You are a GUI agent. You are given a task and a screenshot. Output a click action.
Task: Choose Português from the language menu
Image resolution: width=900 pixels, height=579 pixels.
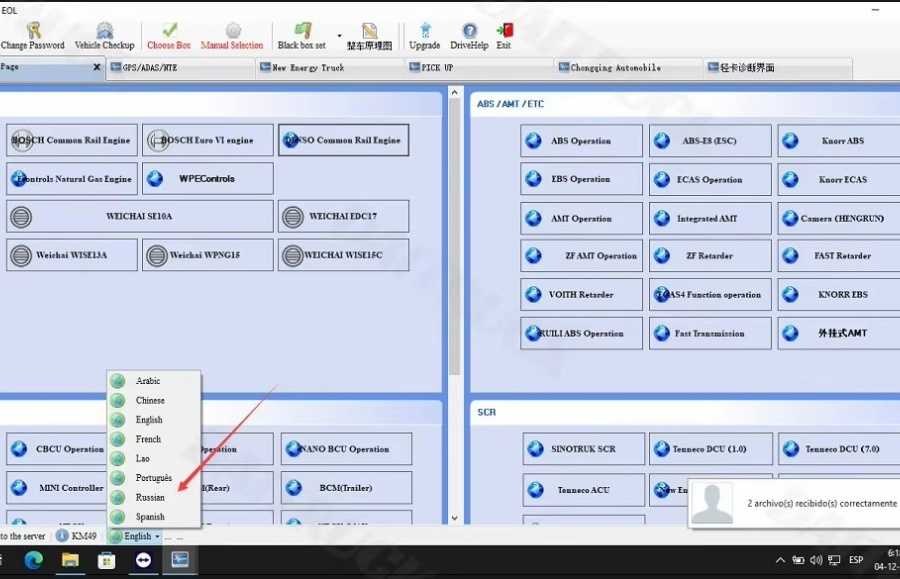pos(154,478)
